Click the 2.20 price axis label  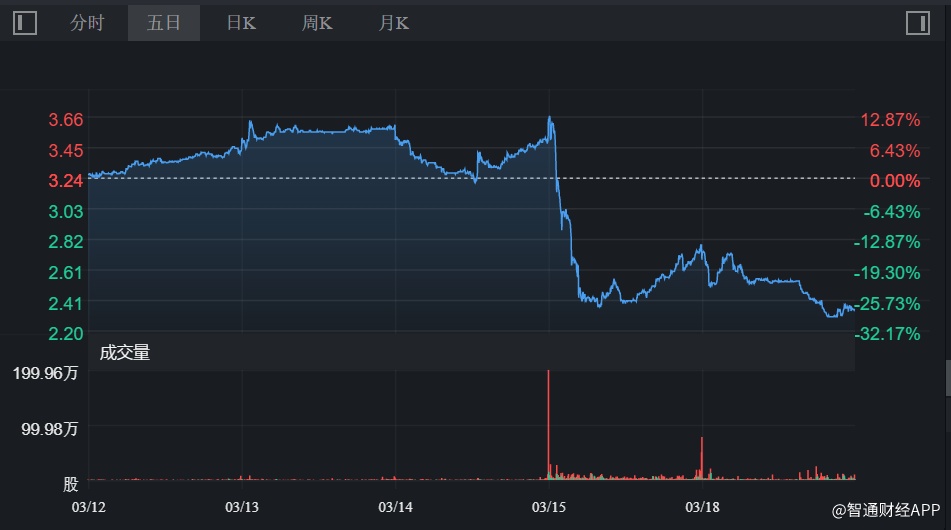(x=66, y=334)
